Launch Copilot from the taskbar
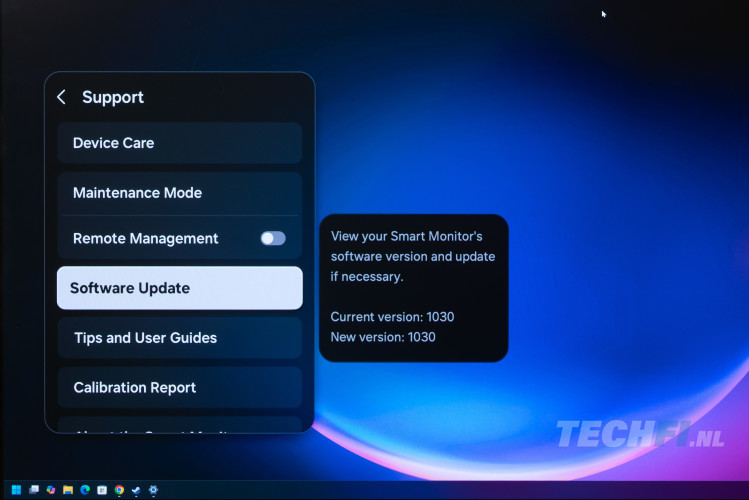The width and height of the screenshot is (749, 500). [51, 489]
